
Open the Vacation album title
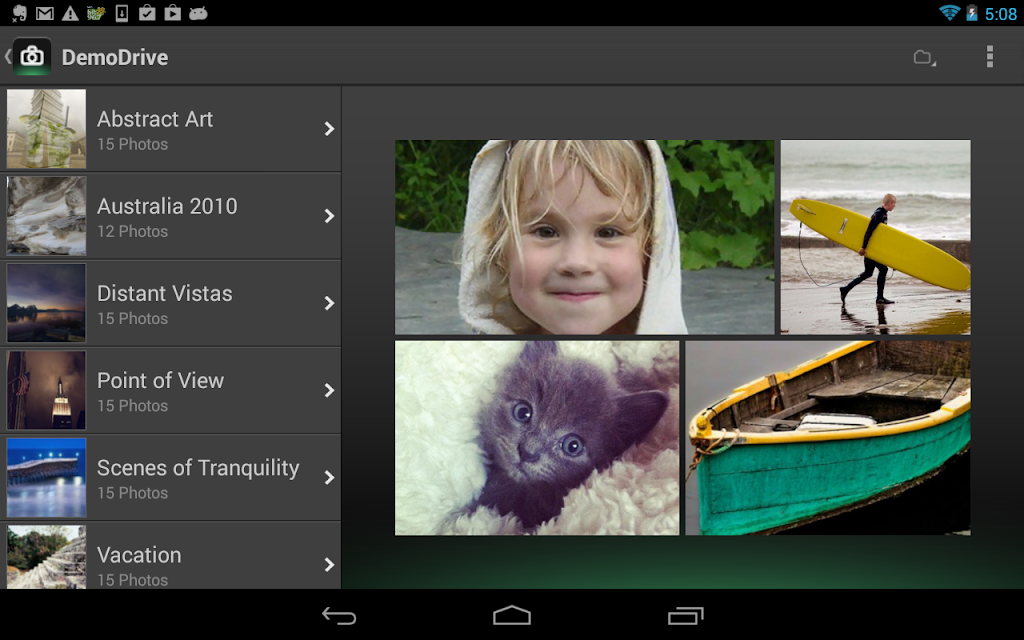(139, 555)
